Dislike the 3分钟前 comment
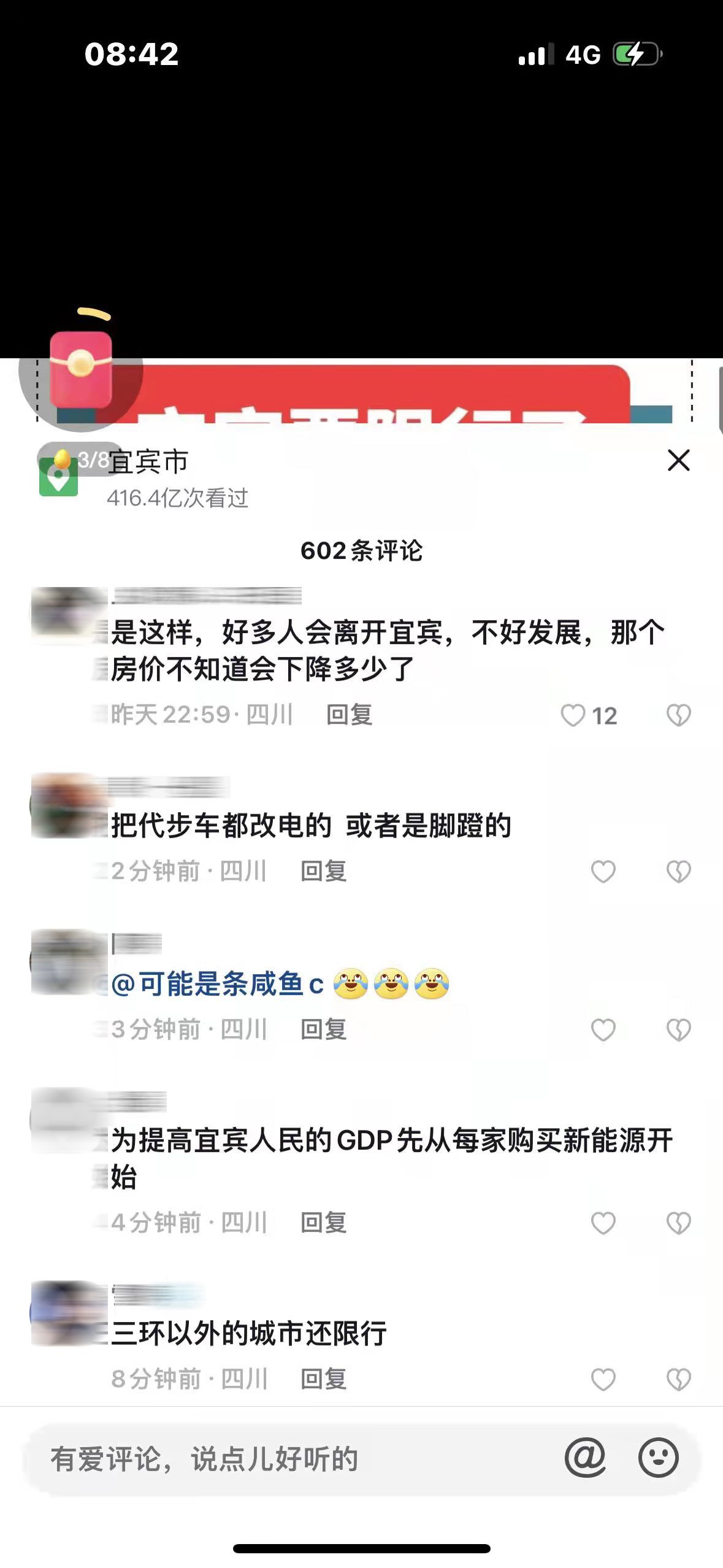723x1568 pixels. pyautogui.click(x=678, y=1029)
